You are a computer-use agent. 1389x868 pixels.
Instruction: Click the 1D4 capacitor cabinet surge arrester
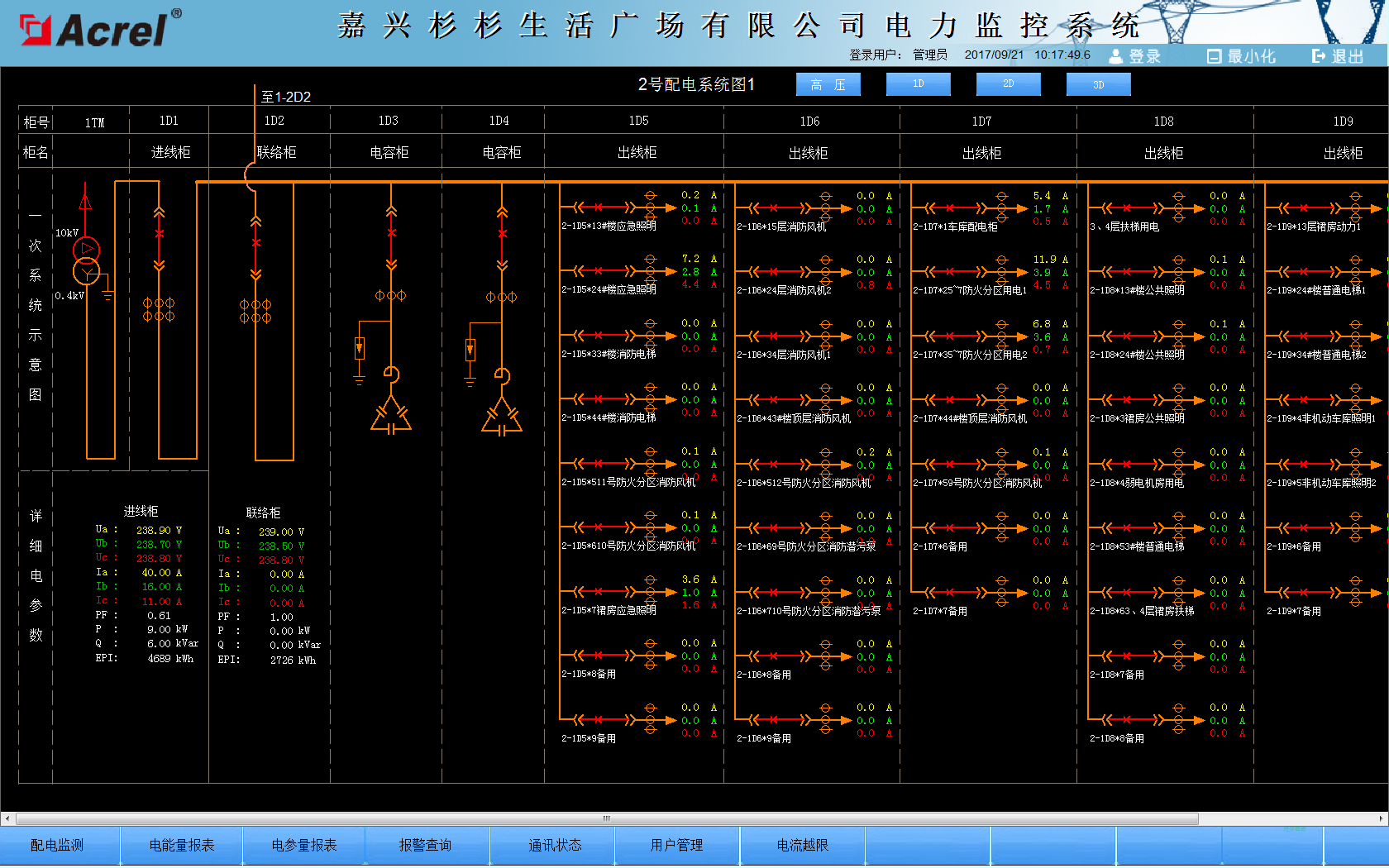pos(470,350)
